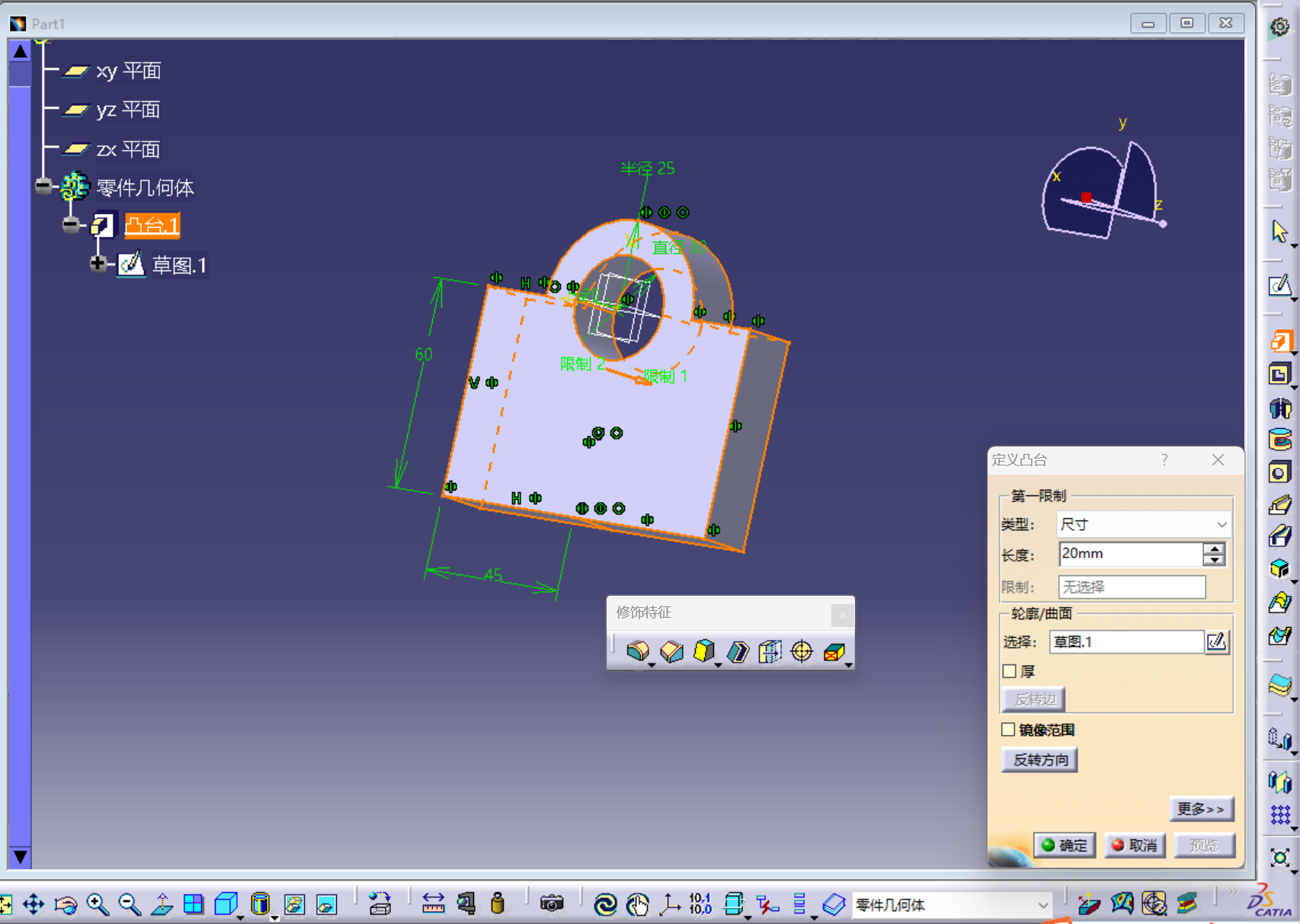
Task: Click the 反转方向 reverse direction button
Action: tap(1040, 759)
